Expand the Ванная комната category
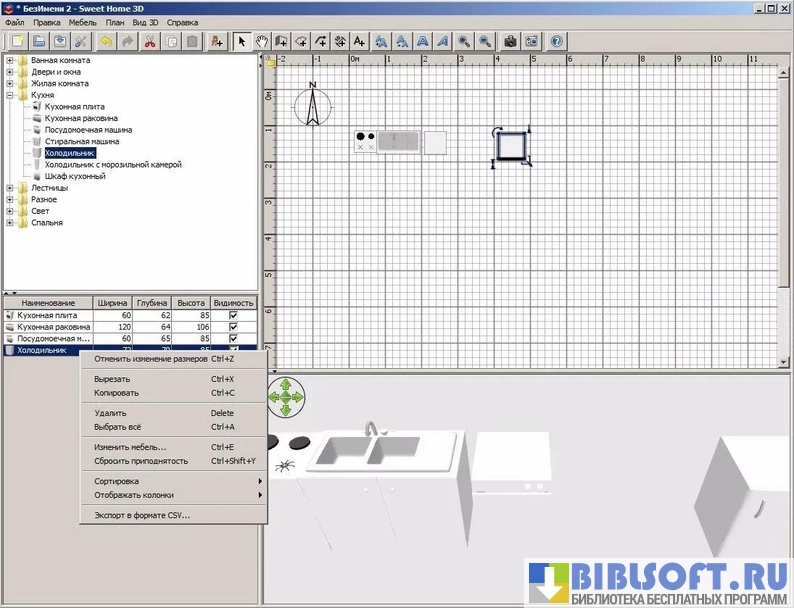794x608 pixels. point(10,61)
